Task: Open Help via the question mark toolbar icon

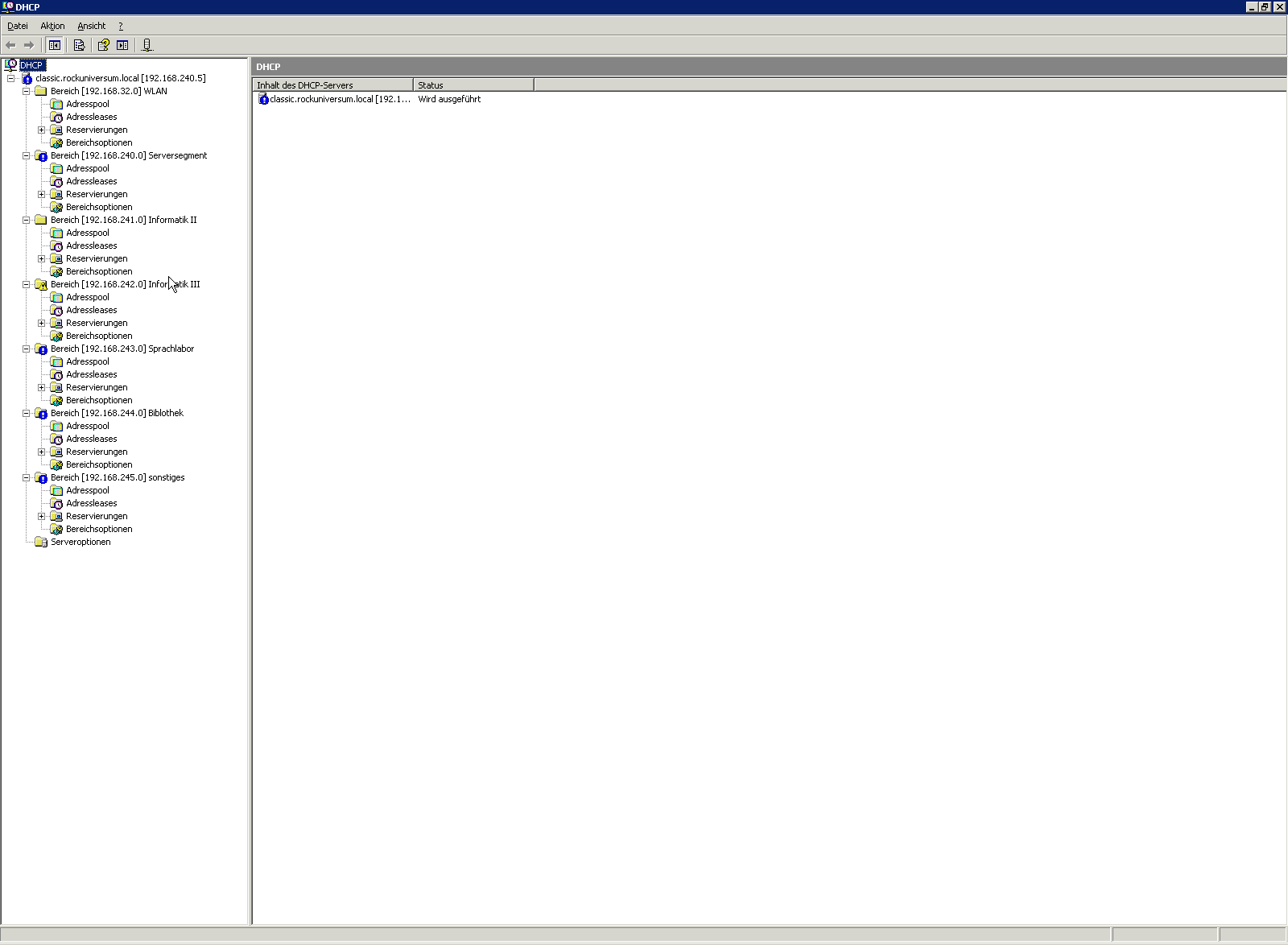Action: pyautogui.click(x=103, y=45)
